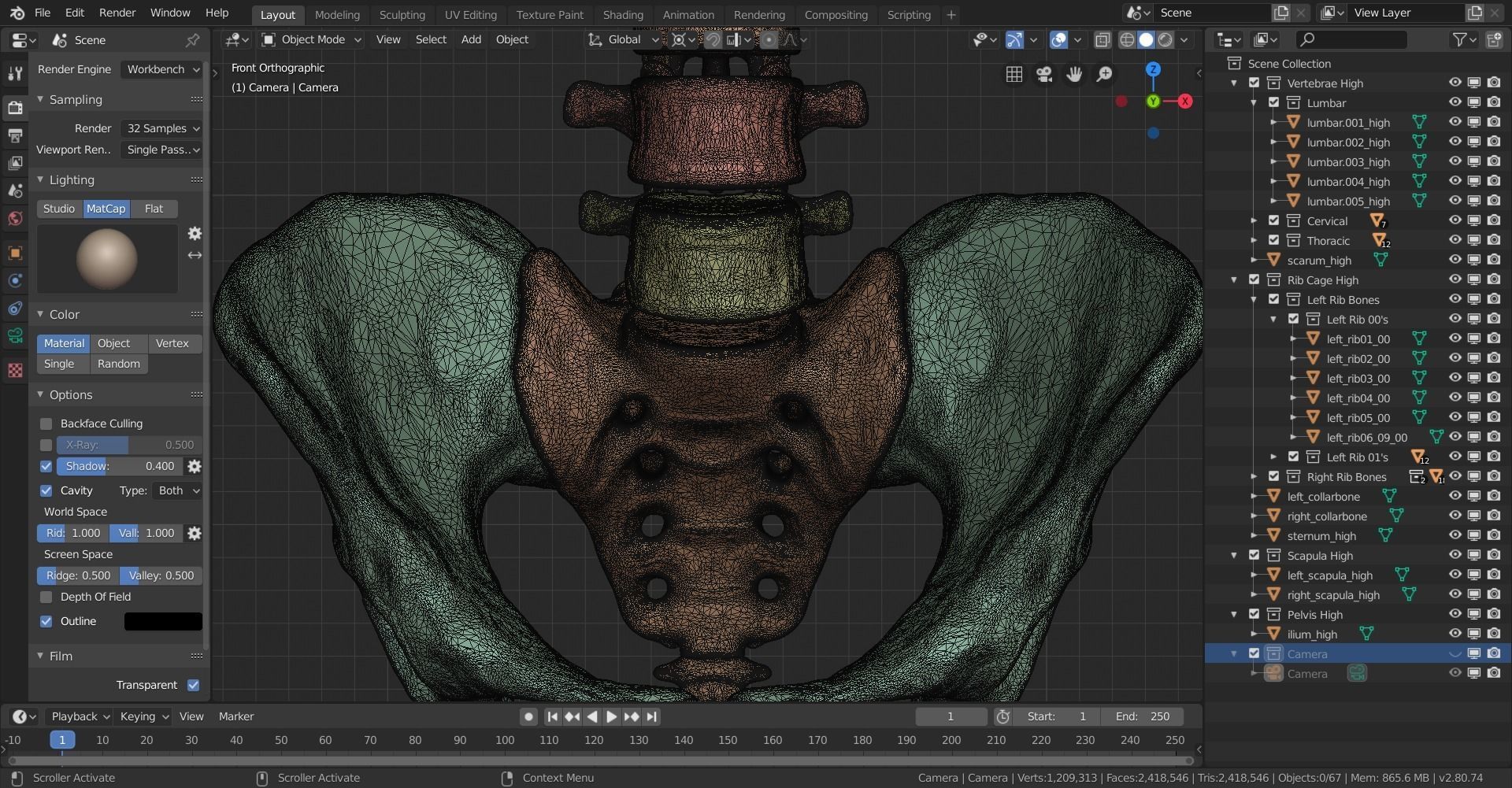Image resolution: width=1512 pixels, height=788 pixels.
Task: Enable Backface Culling checkbox
Action: click(46, 424)
